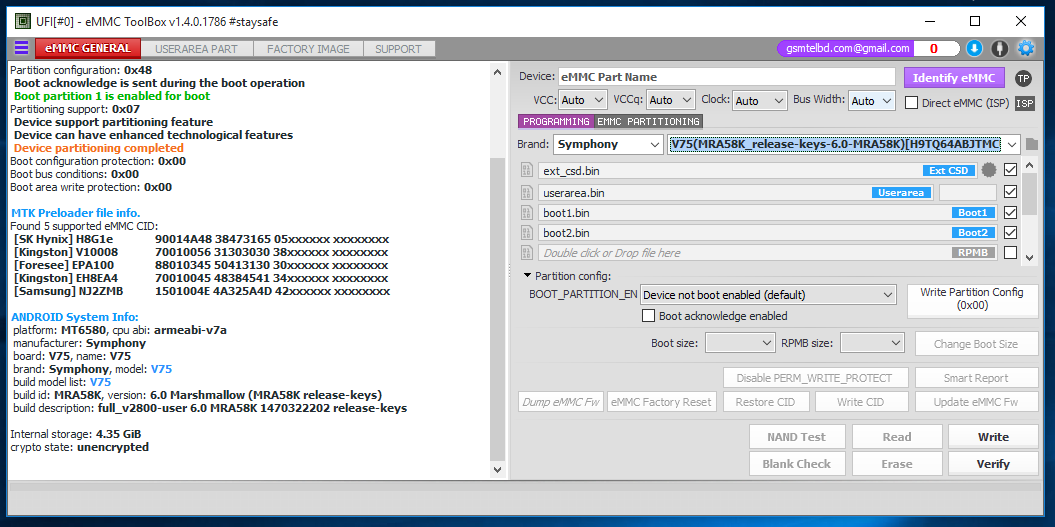Image resolution: width=1055 pixels, height=527 pixels.
Task: Uncheck the userarea.bin row checkbox
Action: [1010, 192]
